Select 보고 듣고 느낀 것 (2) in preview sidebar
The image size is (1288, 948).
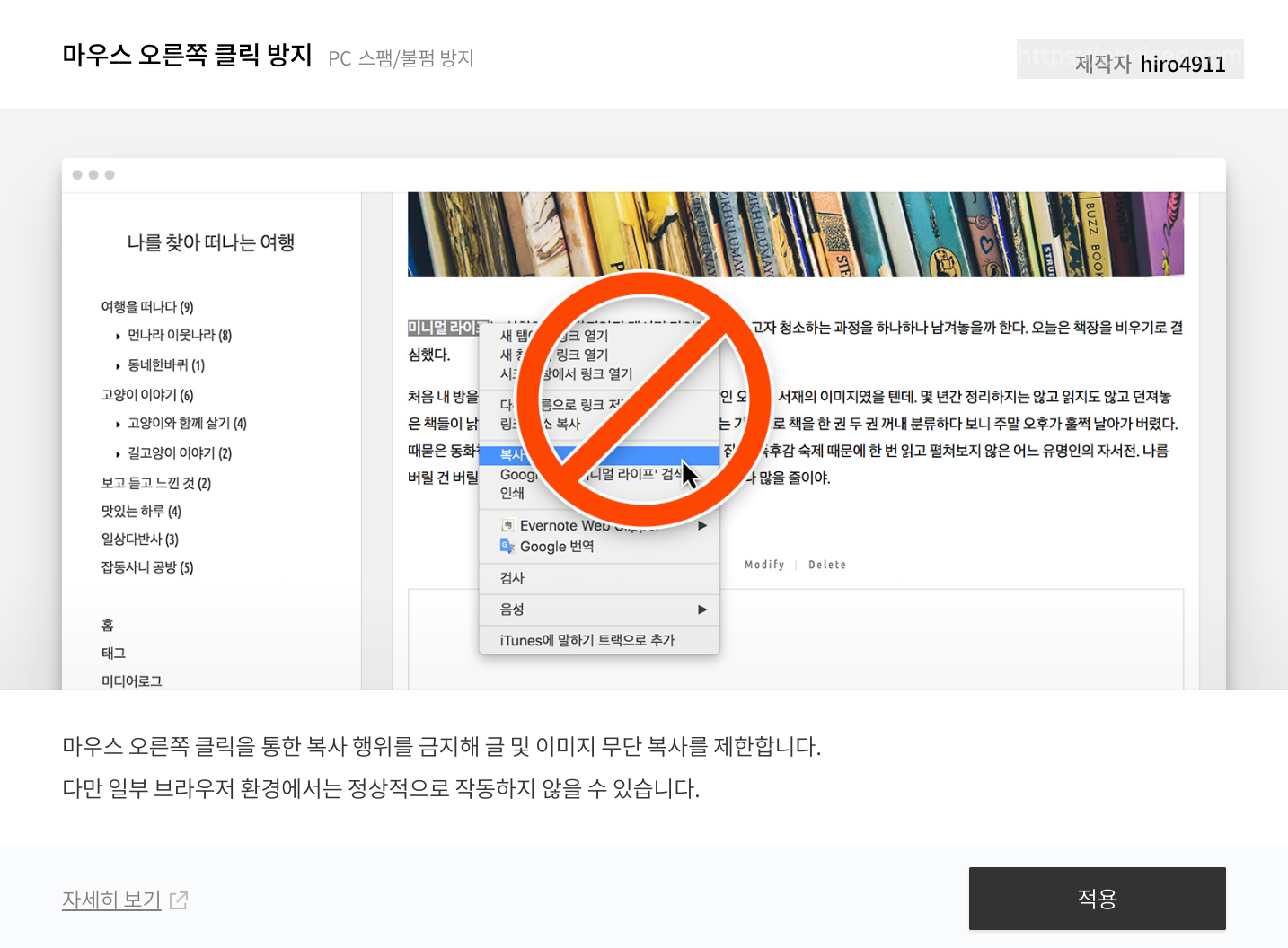tap(156, 483)
